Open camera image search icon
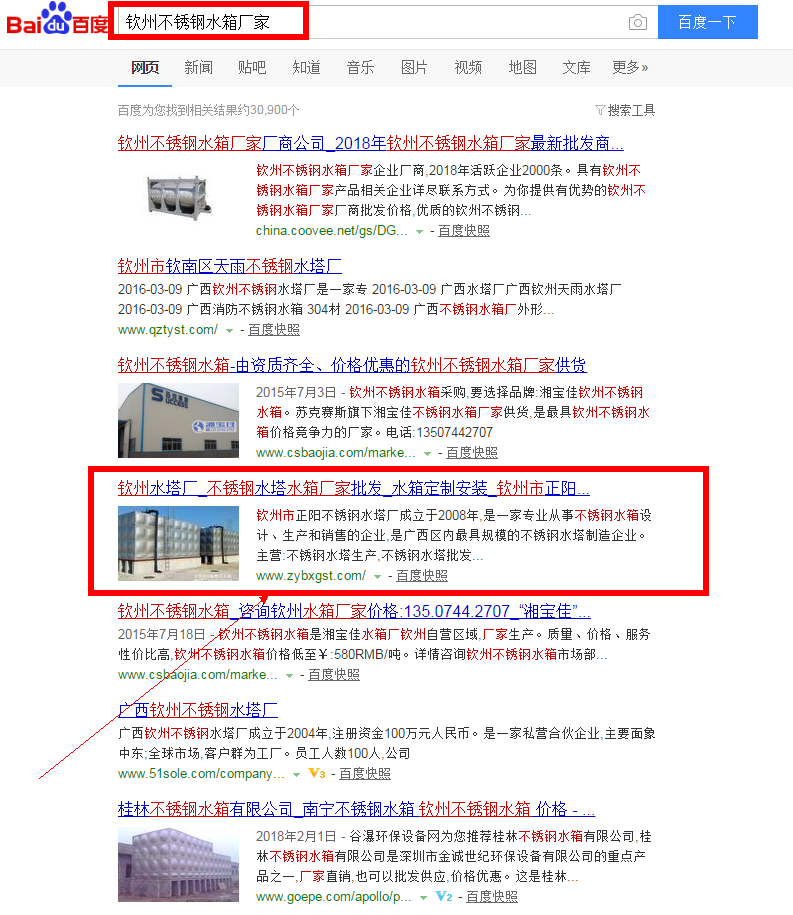Screen dimensions: 793x915 click(638, 22)
